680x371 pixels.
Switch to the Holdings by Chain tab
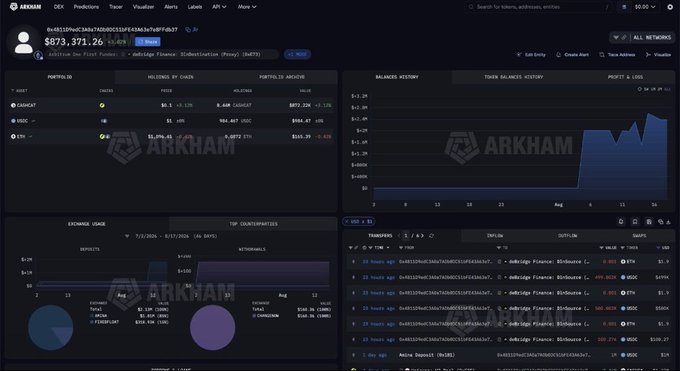(x=170, y=77)
